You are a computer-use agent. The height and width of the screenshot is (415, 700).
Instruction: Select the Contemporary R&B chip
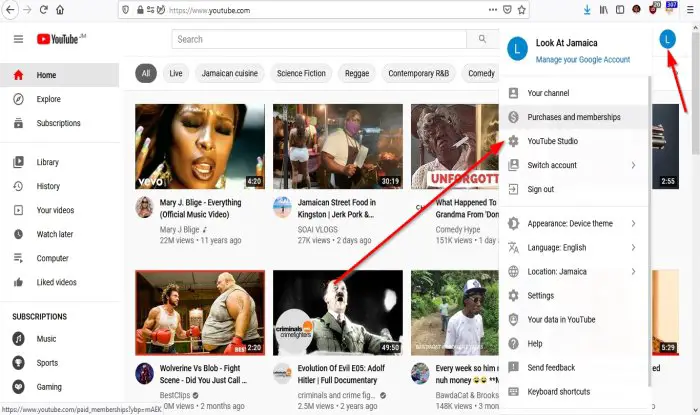(x=418, y=74)
